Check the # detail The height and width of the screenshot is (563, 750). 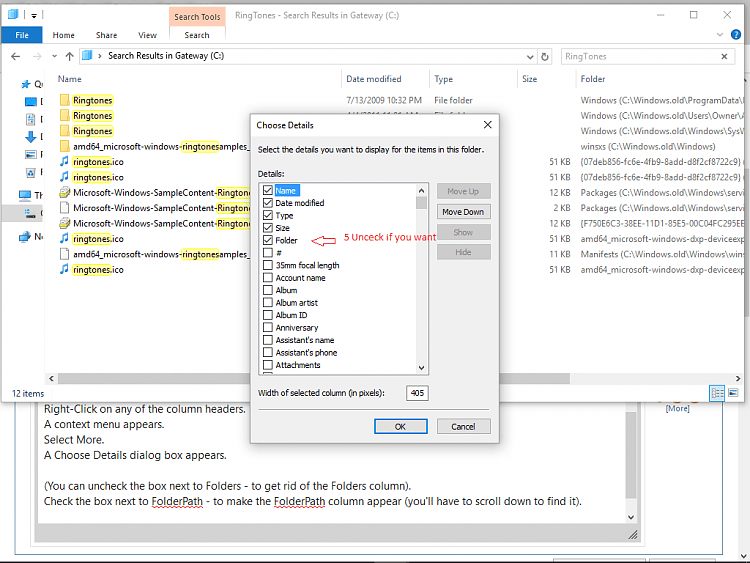click(268, 253)
